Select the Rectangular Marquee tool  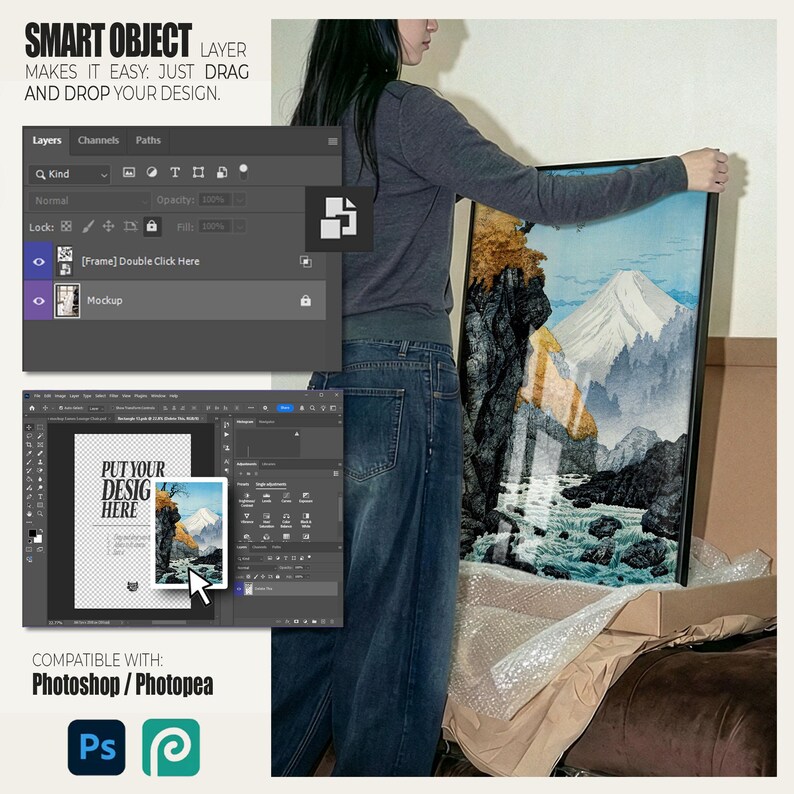click(x=40, y=427)
